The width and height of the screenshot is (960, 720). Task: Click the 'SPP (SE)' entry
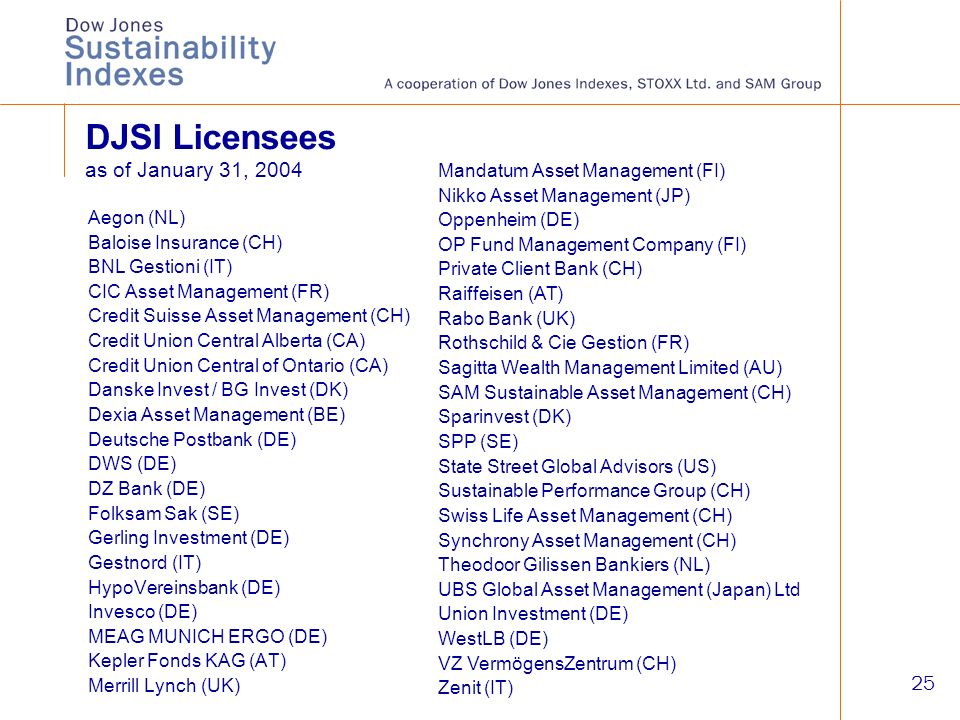[478, 441]
